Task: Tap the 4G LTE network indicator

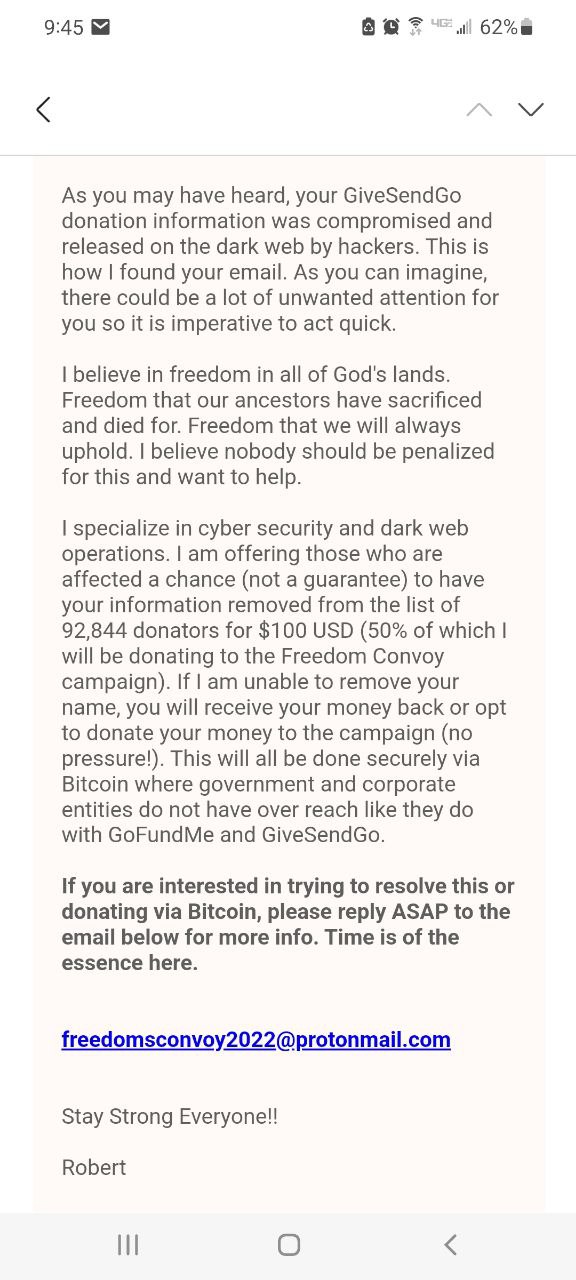Action: (x=441, y=23)
